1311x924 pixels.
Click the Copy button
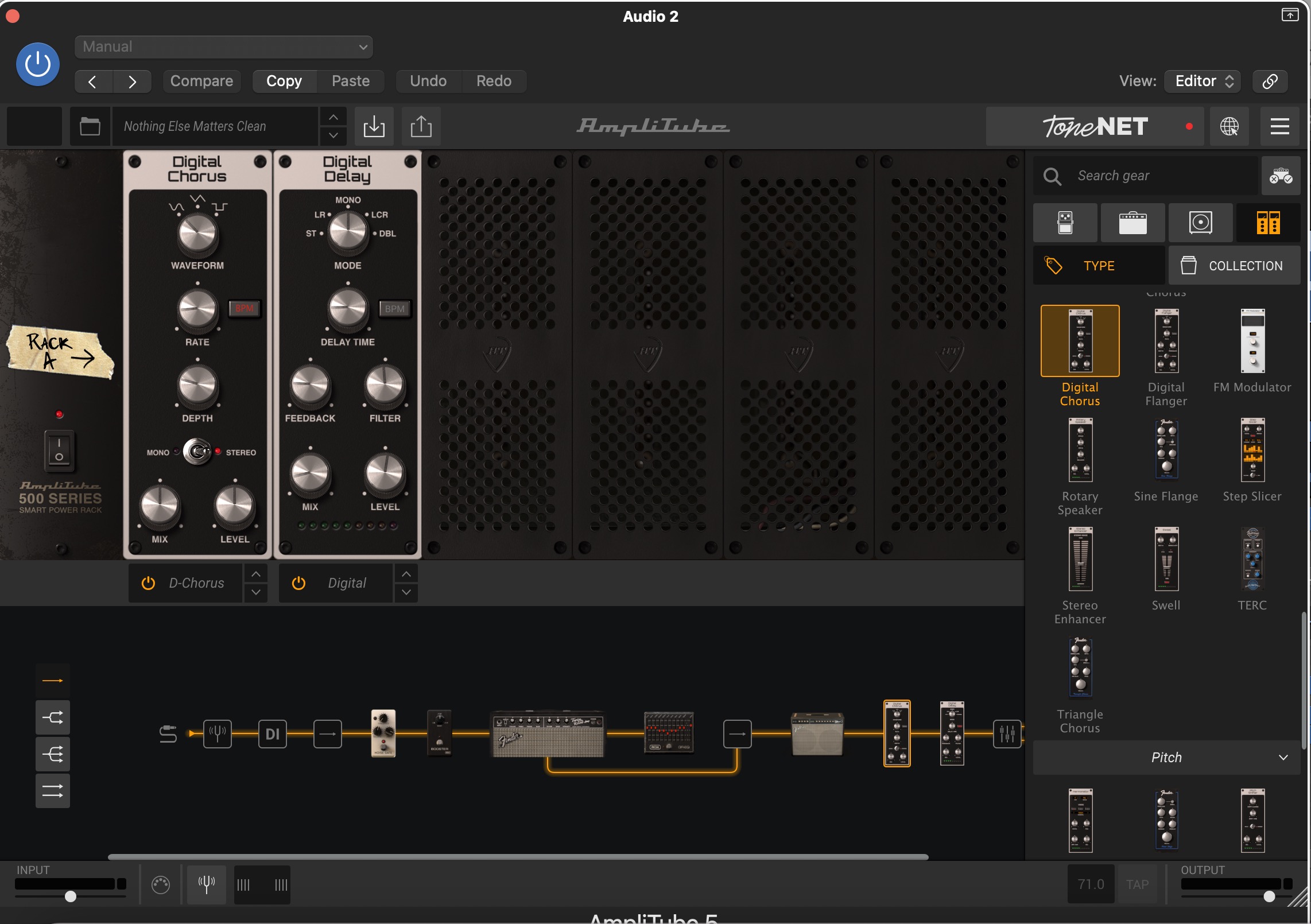tap(284, 81)
